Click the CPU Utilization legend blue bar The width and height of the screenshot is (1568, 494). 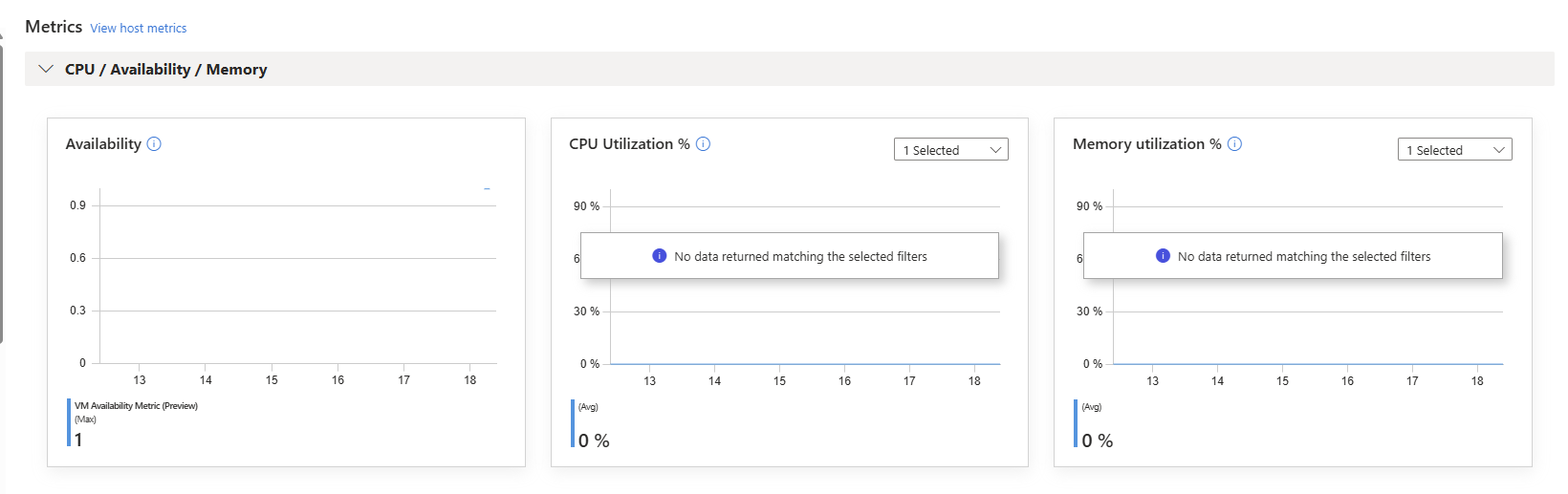pos(573,423)
